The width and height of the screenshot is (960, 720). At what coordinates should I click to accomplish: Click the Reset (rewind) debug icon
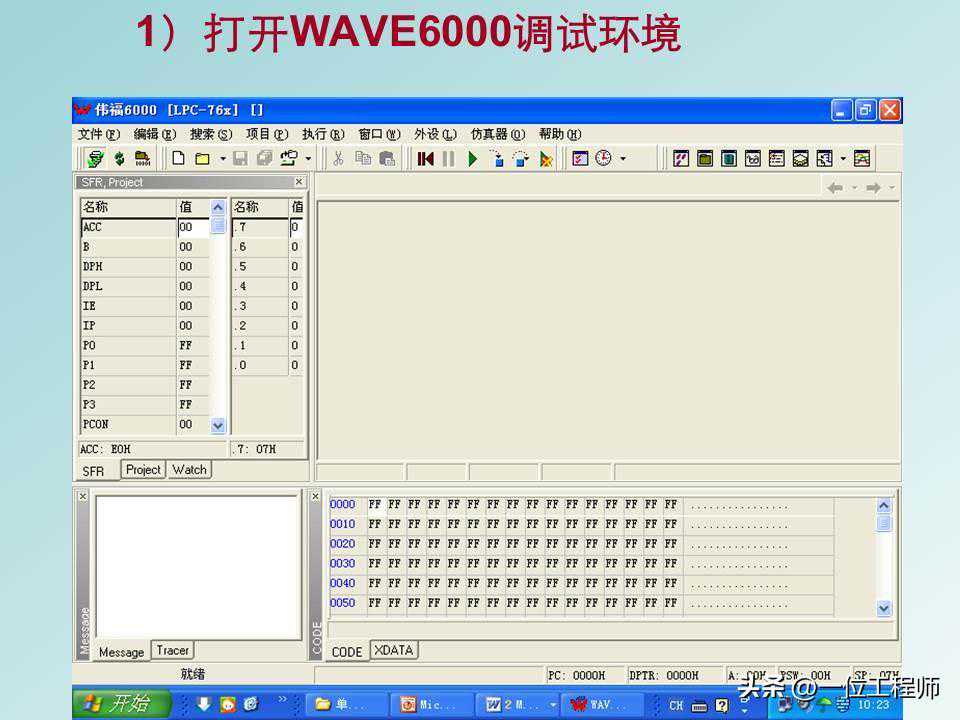(x=425, y=158)
